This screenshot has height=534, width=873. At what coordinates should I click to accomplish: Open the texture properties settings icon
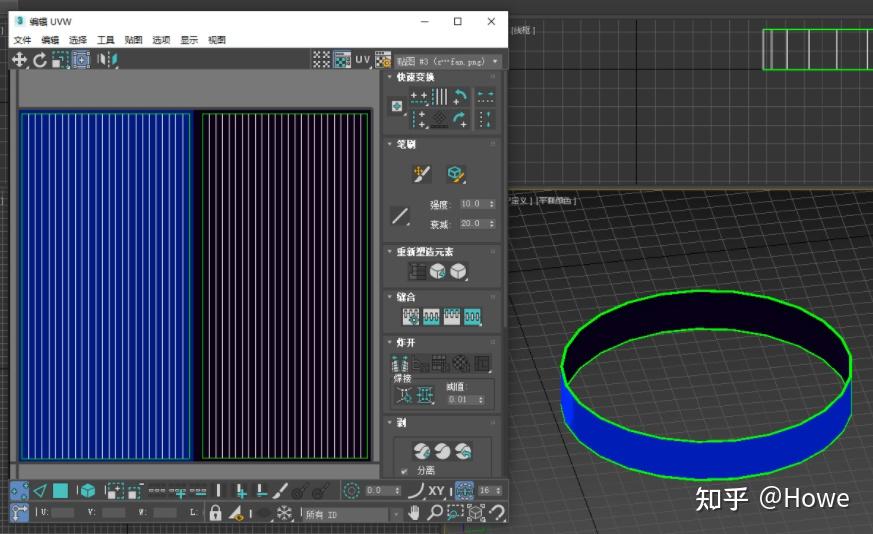click(x=383, y=60)
